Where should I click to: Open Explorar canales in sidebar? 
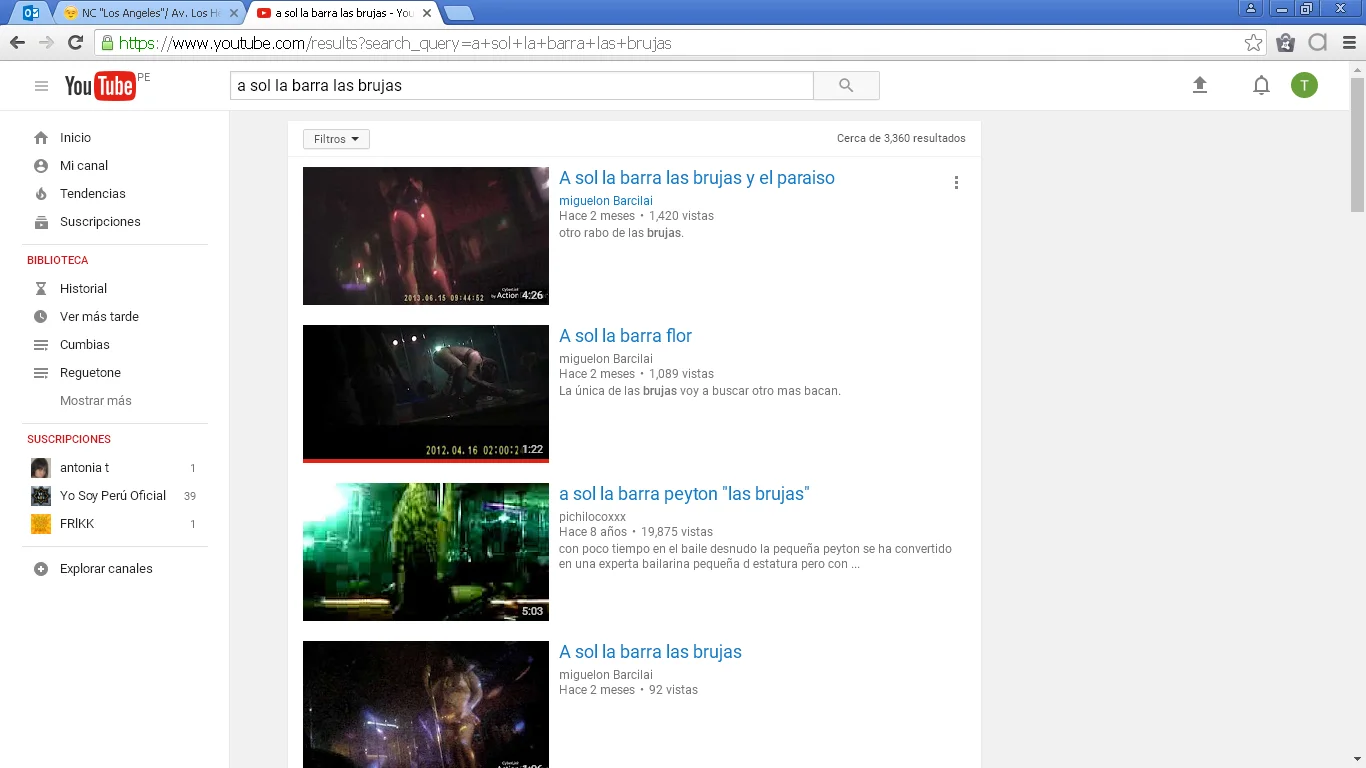coord(106,569)
